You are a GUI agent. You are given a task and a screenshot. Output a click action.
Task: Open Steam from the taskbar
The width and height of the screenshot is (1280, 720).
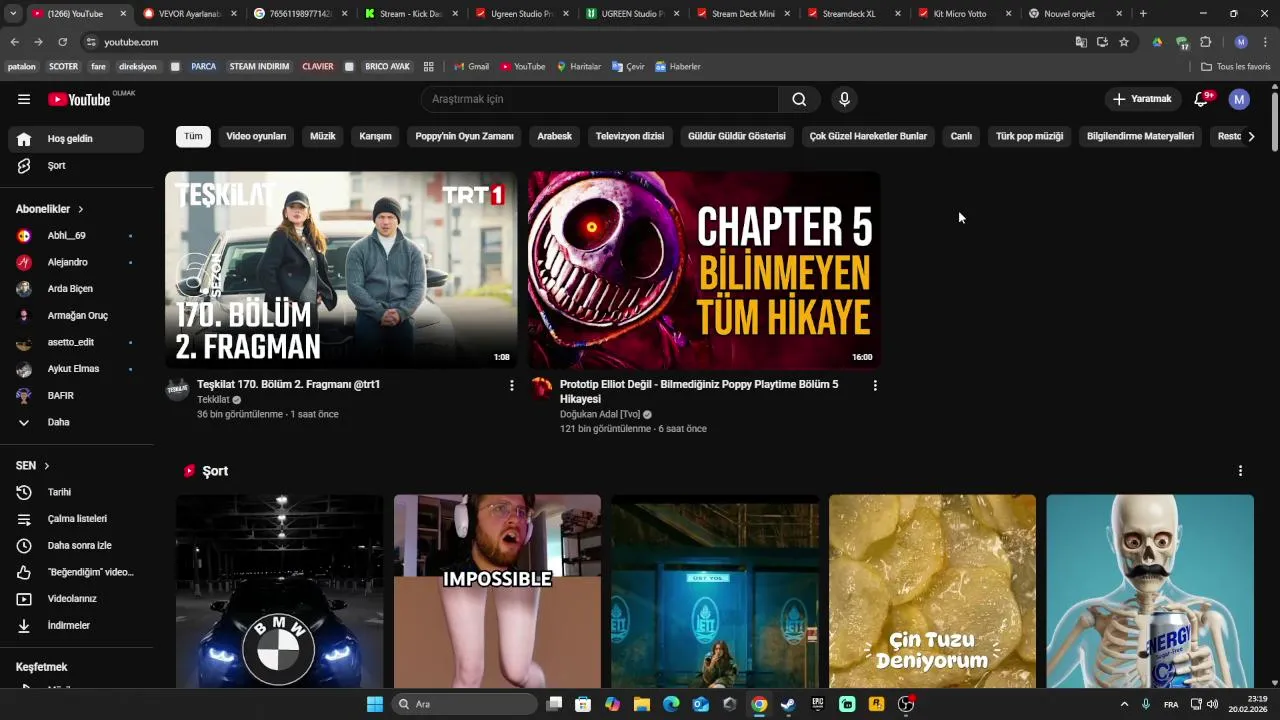tap(788, 704)
